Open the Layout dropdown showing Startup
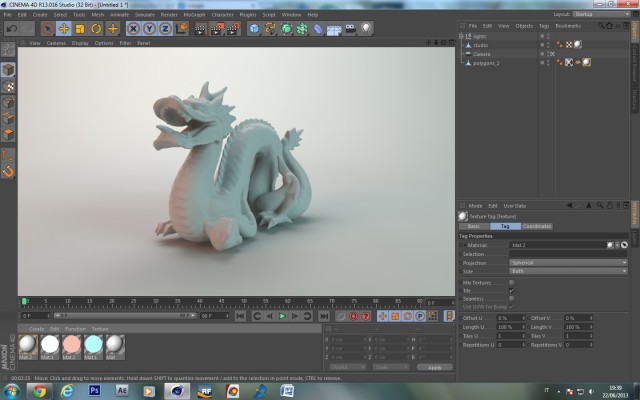Screen dimensions: 640x400 601,14
